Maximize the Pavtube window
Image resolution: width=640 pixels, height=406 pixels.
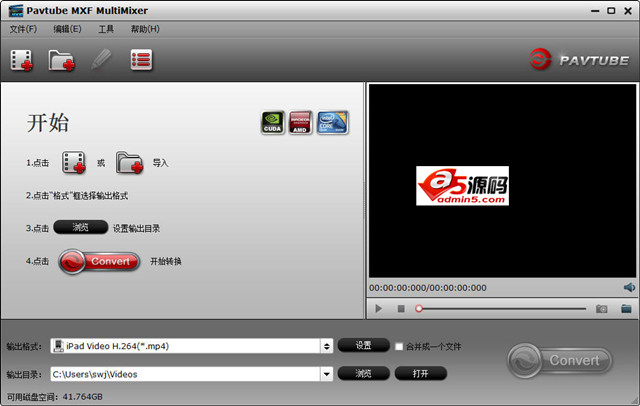pyautogui.click(x=611, y=11)
